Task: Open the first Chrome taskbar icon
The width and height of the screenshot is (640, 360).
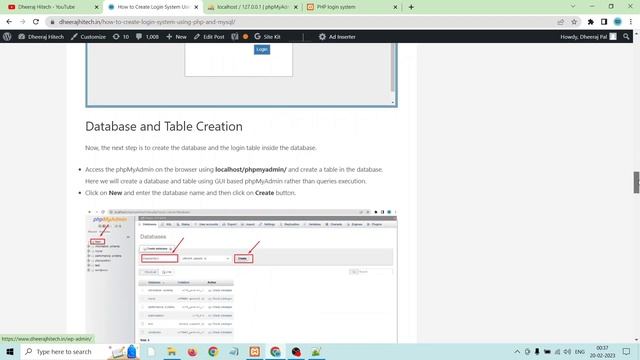Action: point(213,351)
